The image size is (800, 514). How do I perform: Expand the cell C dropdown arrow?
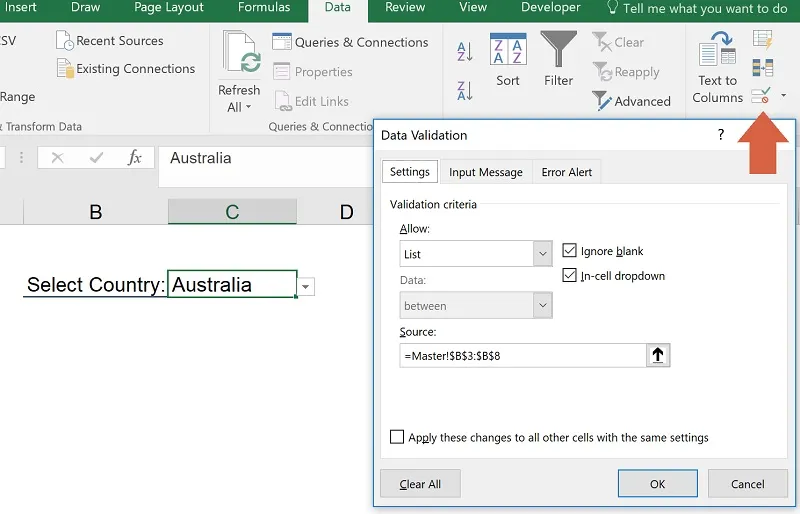pos(306,287)
